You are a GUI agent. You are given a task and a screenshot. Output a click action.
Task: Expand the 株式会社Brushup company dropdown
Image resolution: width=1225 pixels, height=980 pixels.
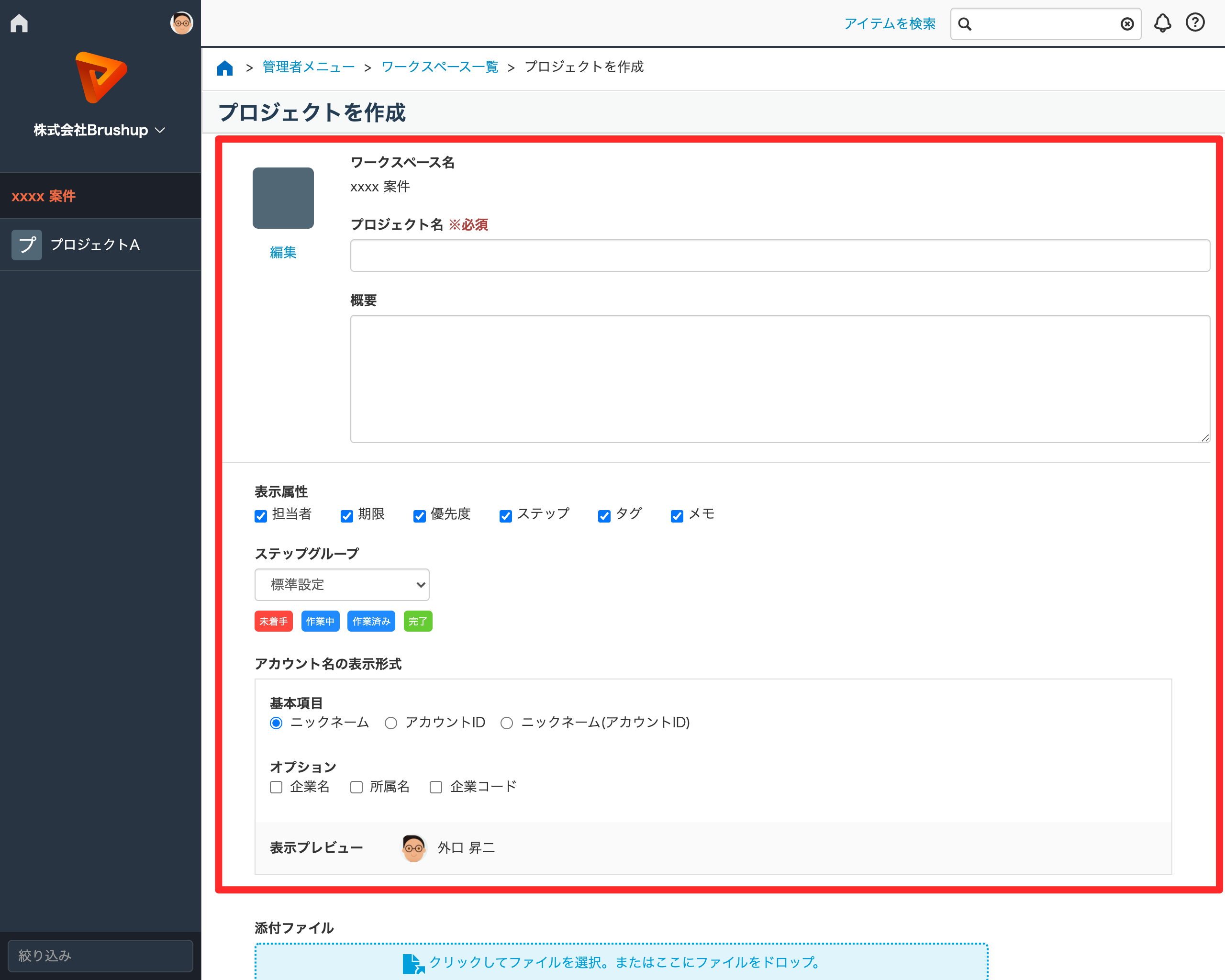(100, 130)
